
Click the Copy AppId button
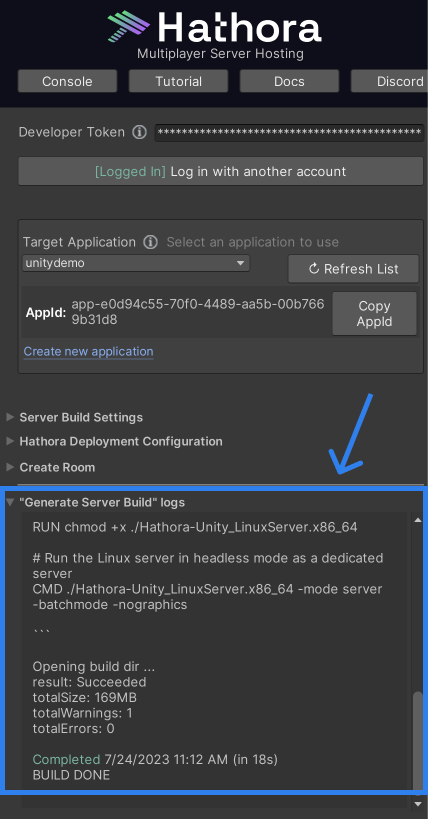374,313
